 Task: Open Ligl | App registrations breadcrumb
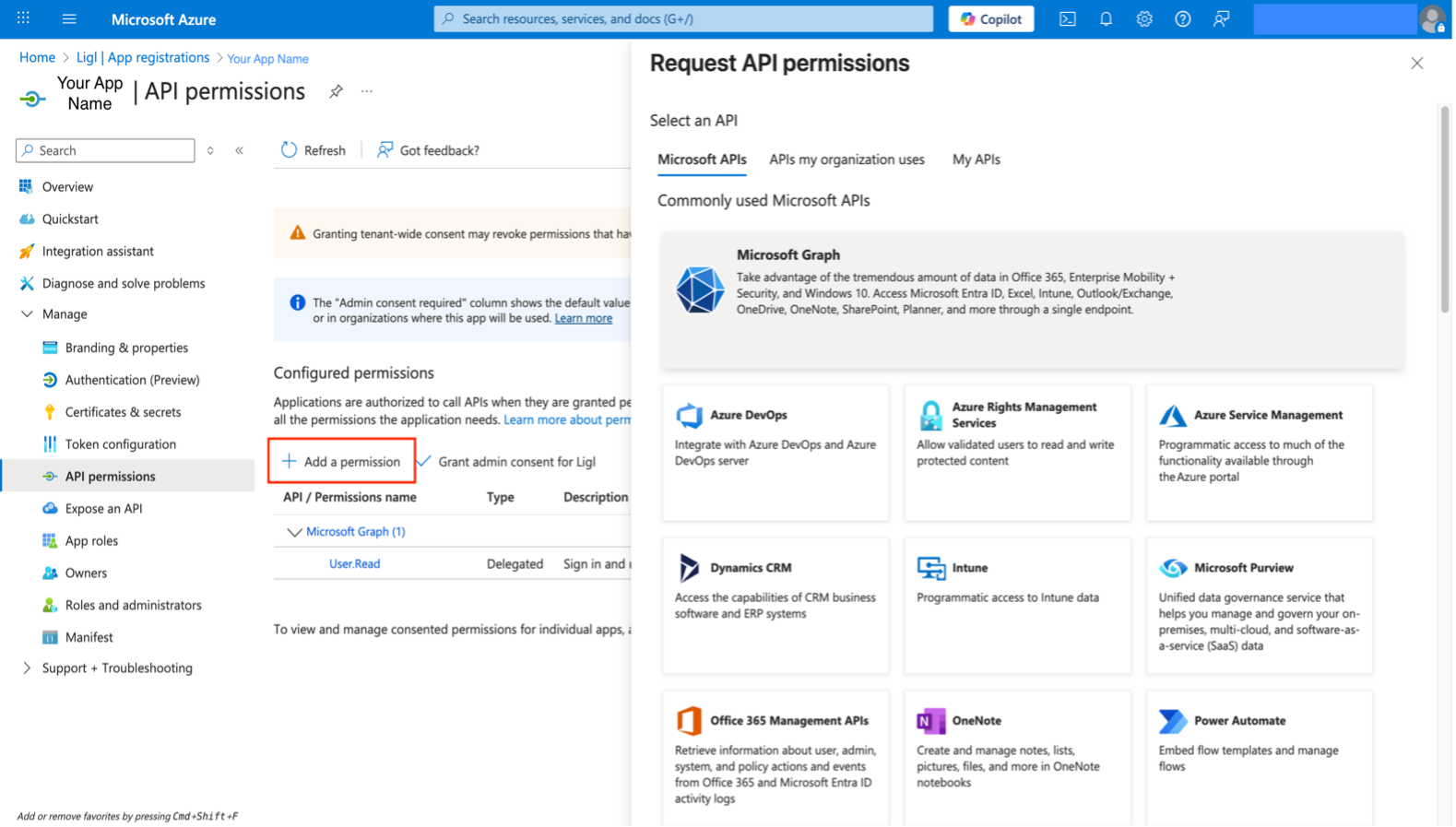[x=143, y=57]
